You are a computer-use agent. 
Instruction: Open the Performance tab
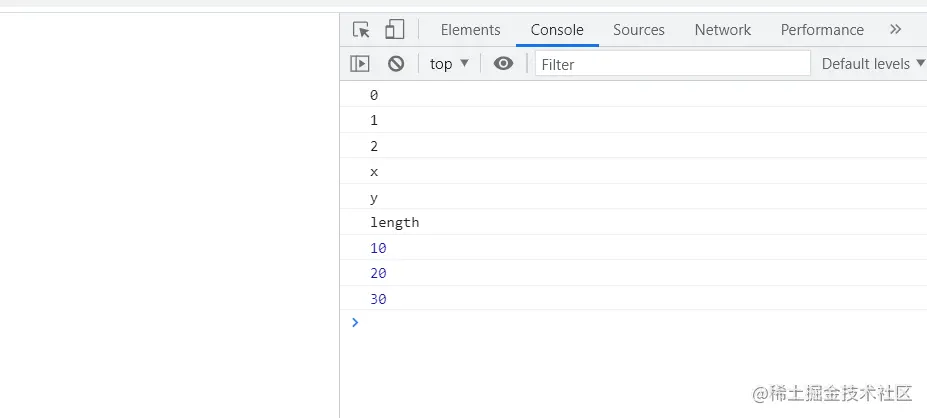tap(822, 30)
